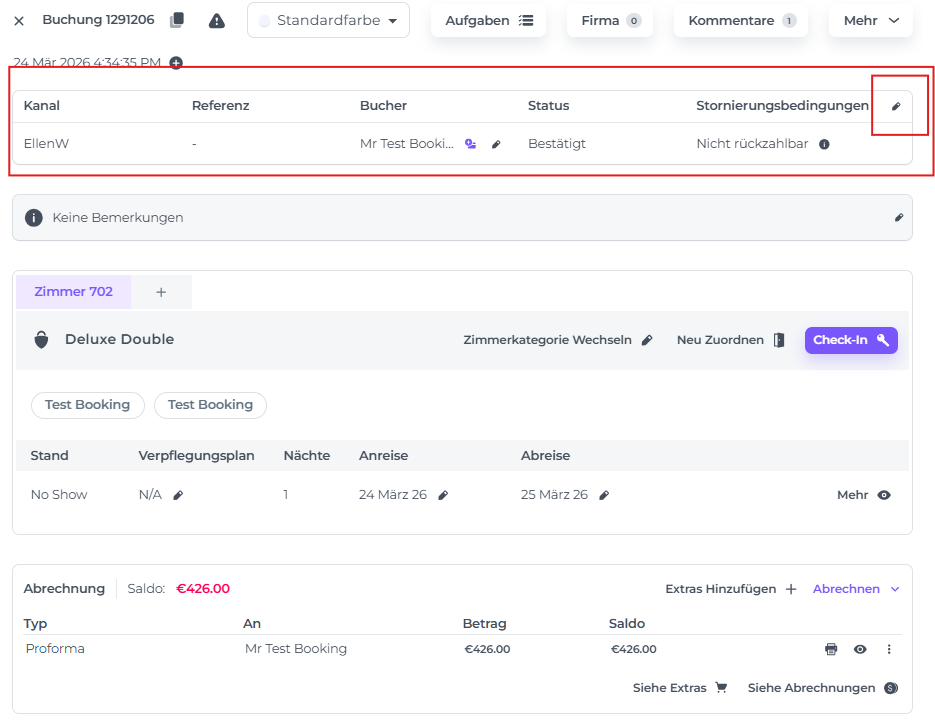The height and width of the screenshot is (728, 935).
Task: Add a new room tab
Action: tap(161, 292)
